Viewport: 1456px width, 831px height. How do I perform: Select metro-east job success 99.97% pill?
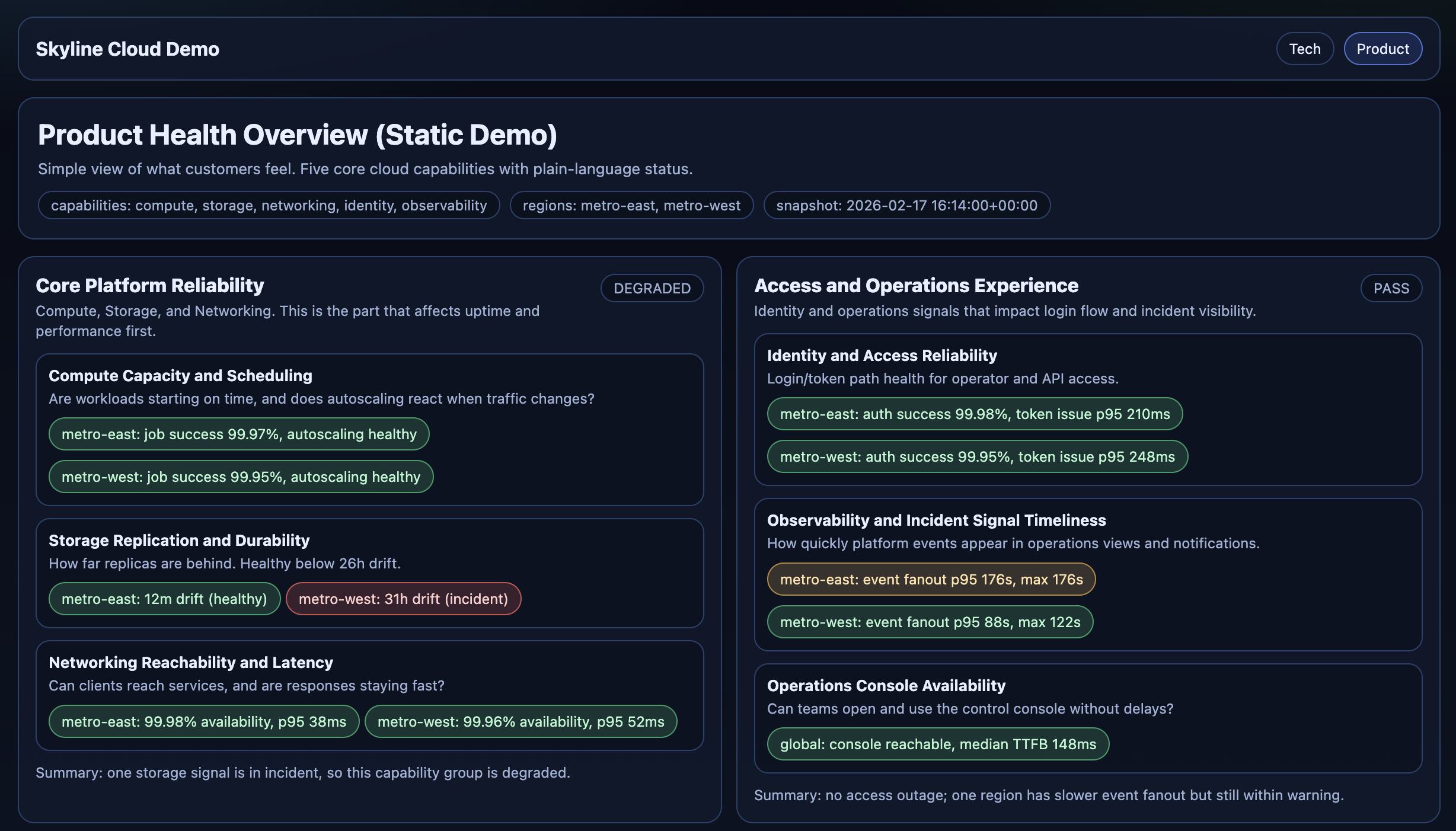click(x=239, y=433)
